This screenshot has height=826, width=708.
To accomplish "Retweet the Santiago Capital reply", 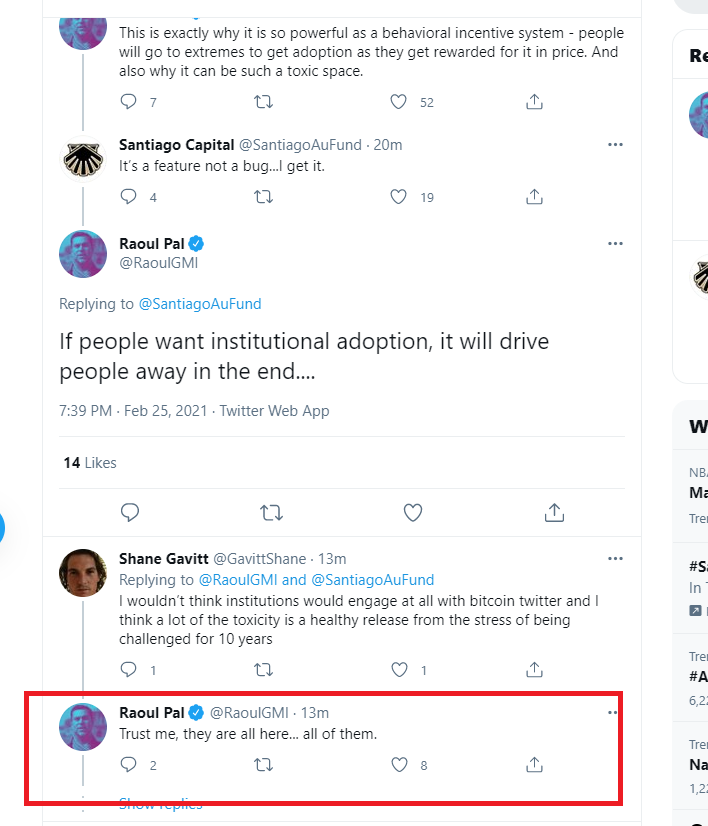I will (264, 197).
